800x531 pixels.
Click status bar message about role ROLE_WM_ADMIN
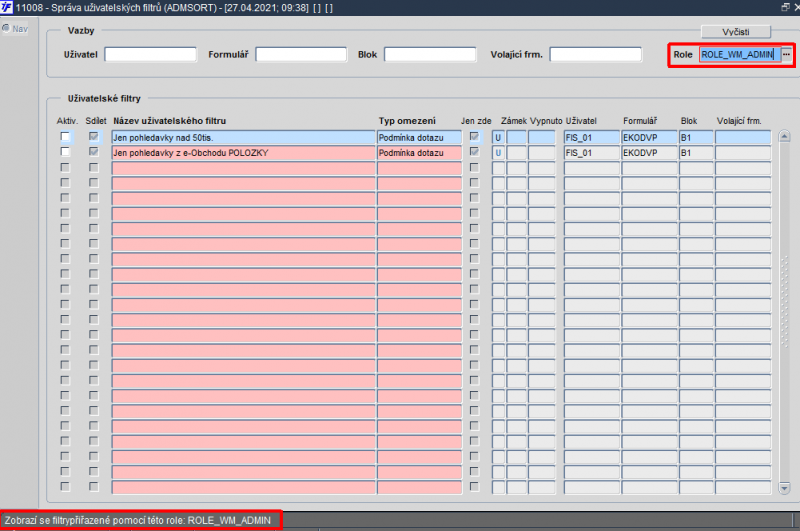click(138, 520)
